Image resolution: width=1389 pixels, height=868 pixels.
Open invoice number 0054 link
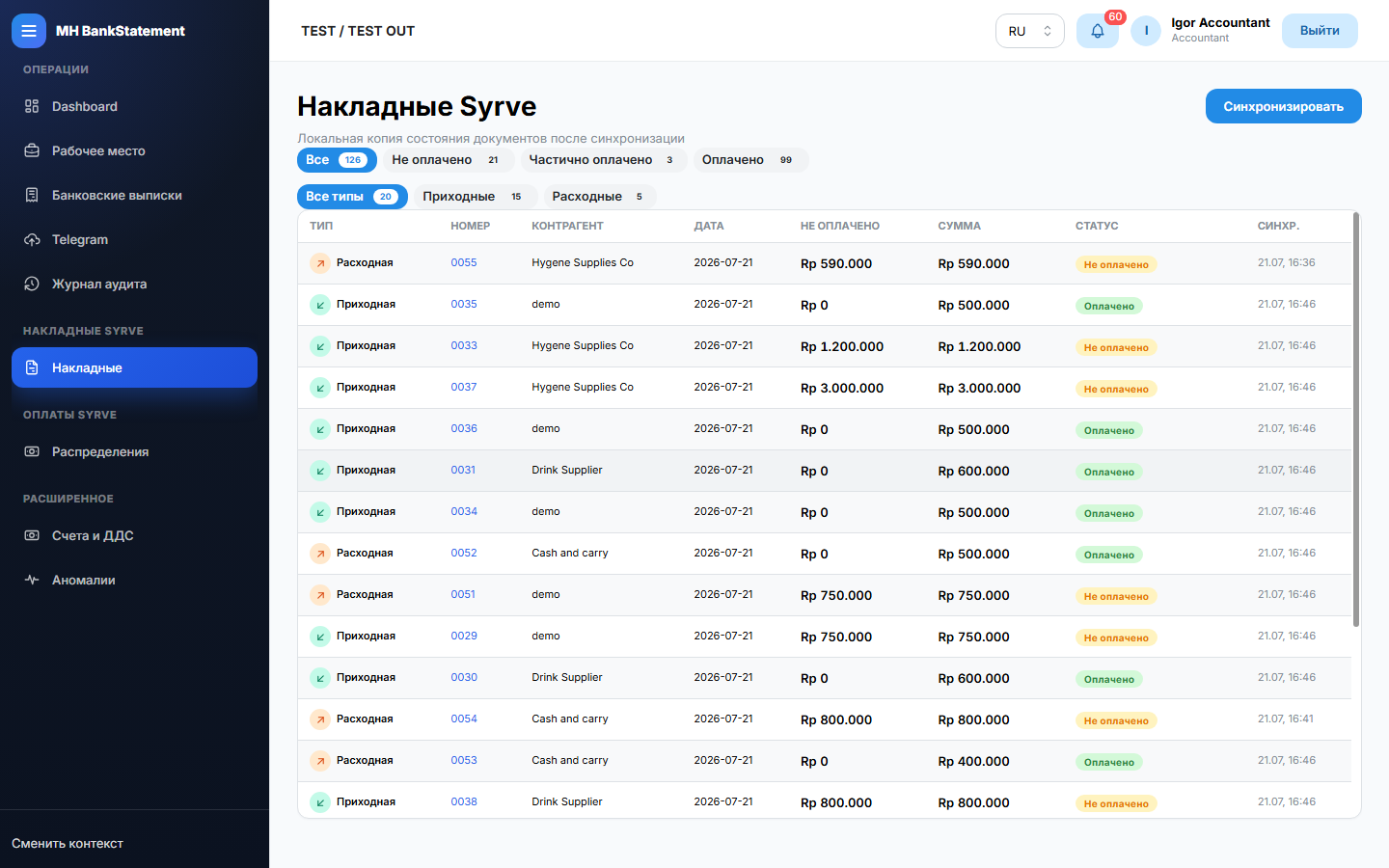pyautogui.click(x=464, y=719)
